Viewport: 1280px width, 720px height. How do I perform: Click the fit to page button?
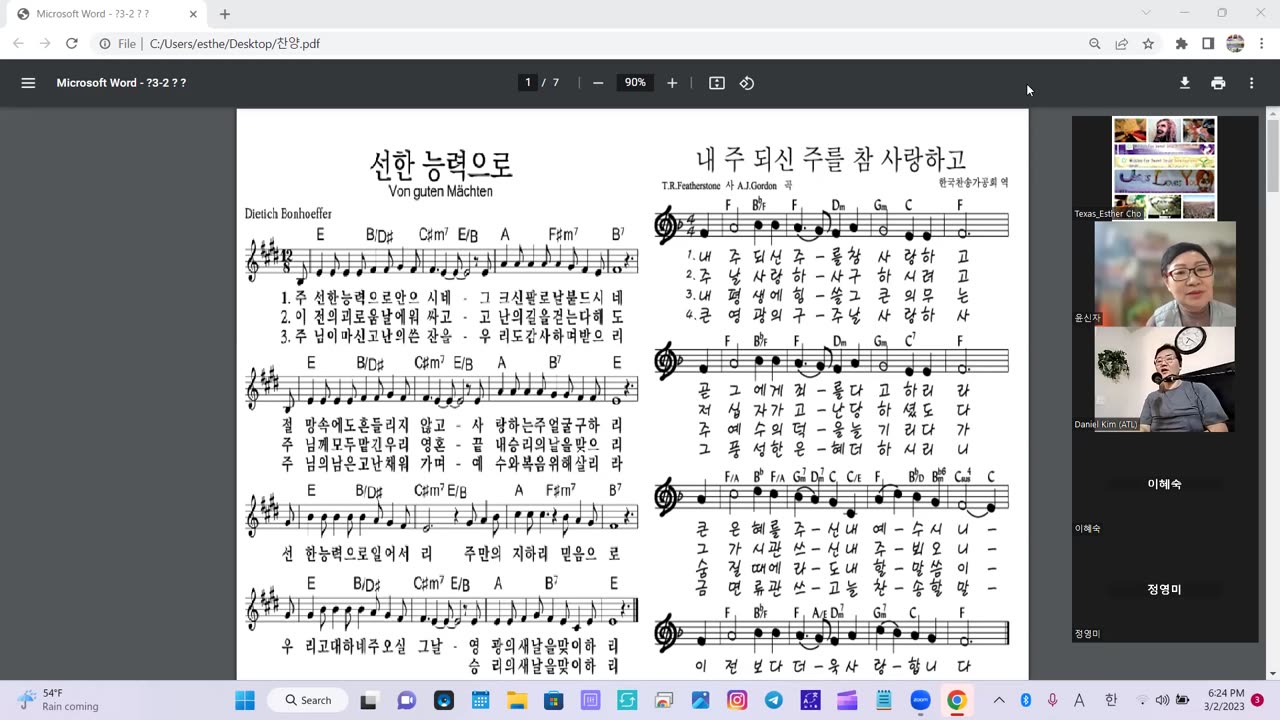[x=717, y=83]
